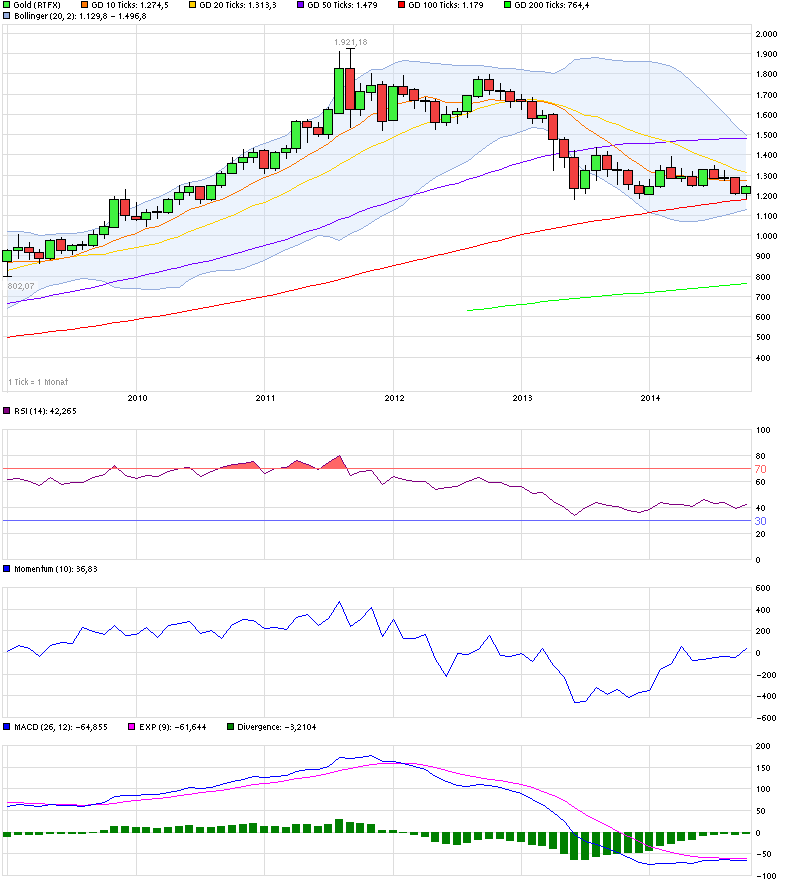Click 2014 on the price chart time axis
This screenshot has width=792, height=885.
point(650,397)
